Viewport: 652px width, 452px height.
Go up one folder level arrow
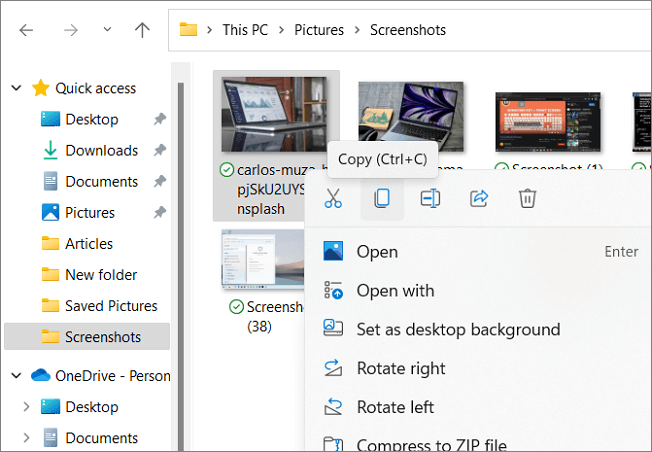(x=142, y=30)
